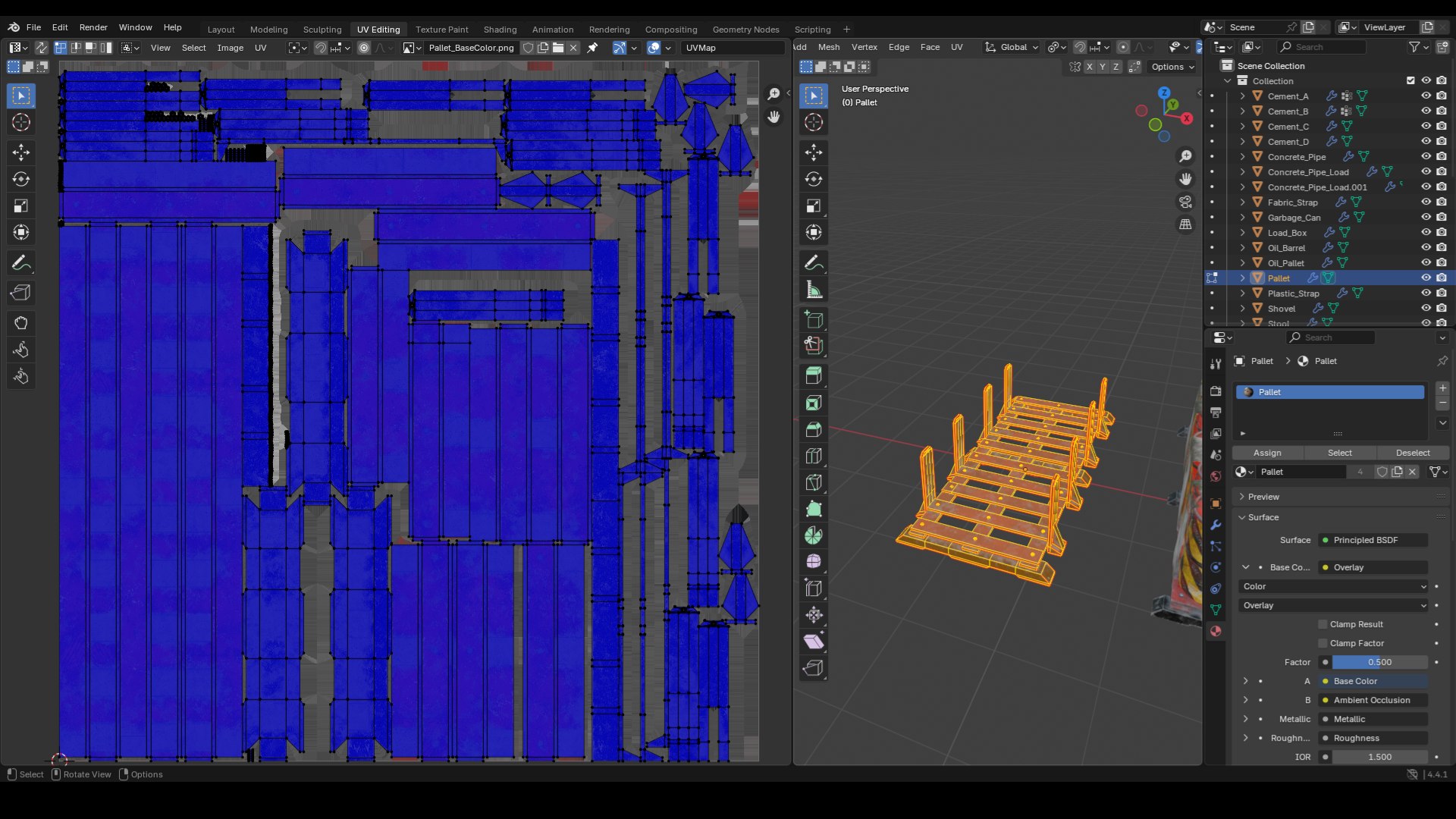Select the Annotate tool in UV editor
This screenshot has width=1456, height=819.
(x=21, y=263)
